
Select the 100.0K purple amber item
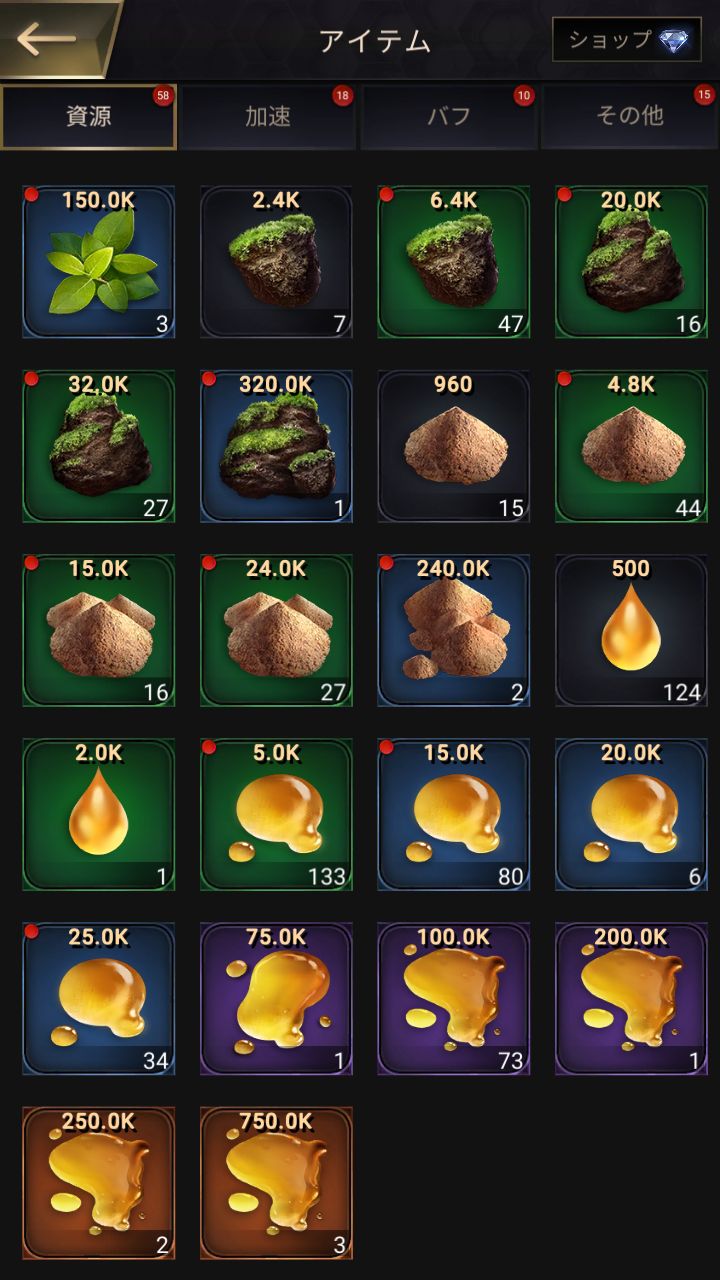point(454,998)
